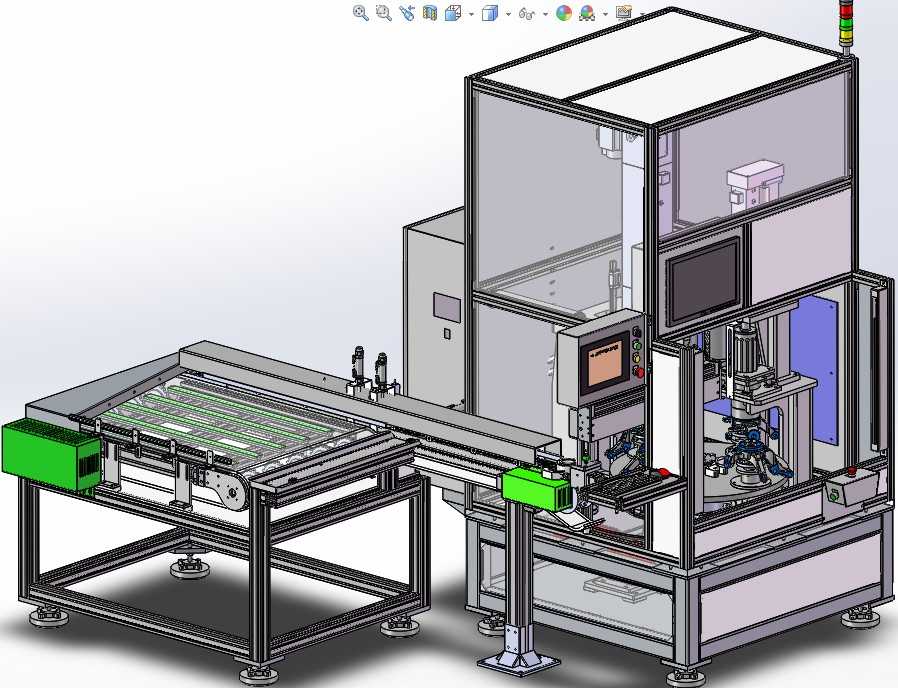Open Edit Appearance color ball
This screenshot has width=898, height=688.
[564, 13]
